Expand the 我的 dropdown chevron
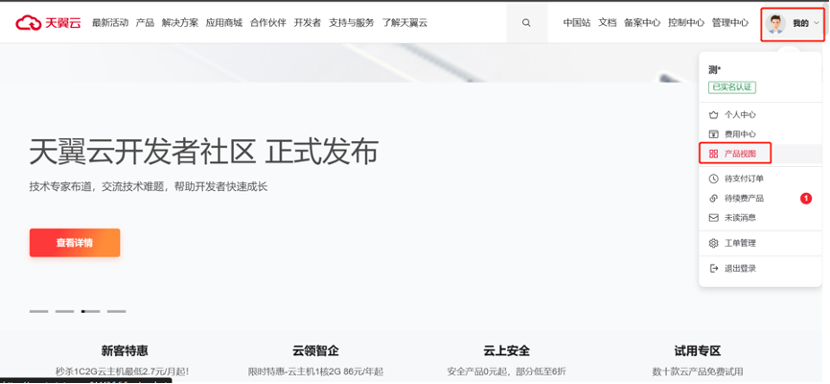830x384 pixels. (x=816, y=23)
